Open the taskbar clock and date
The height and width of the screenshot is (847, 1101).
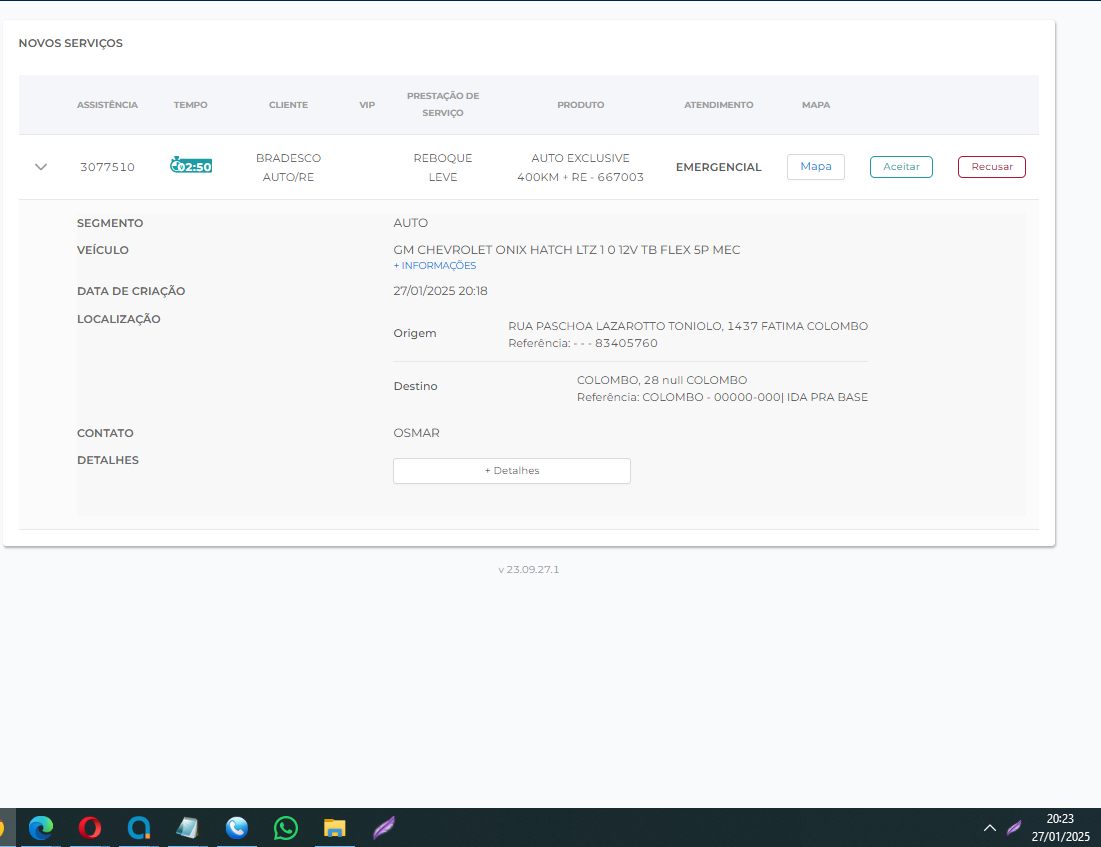1060,827
